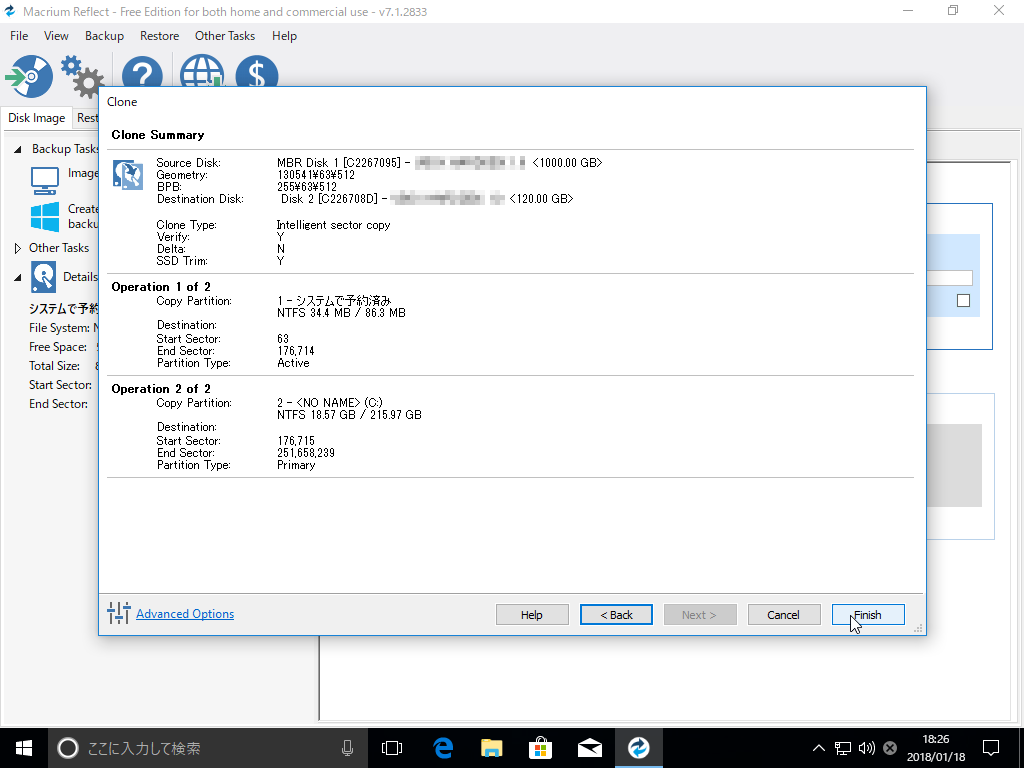
Task: Show hidden system tray icons
Action: click(x=818, y=748)
